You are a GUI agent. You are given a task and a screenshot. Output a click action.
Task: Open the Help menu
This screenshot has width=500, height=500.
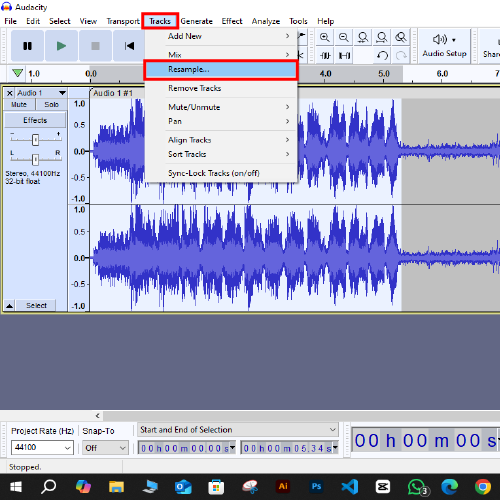click(x=325, y=21)
